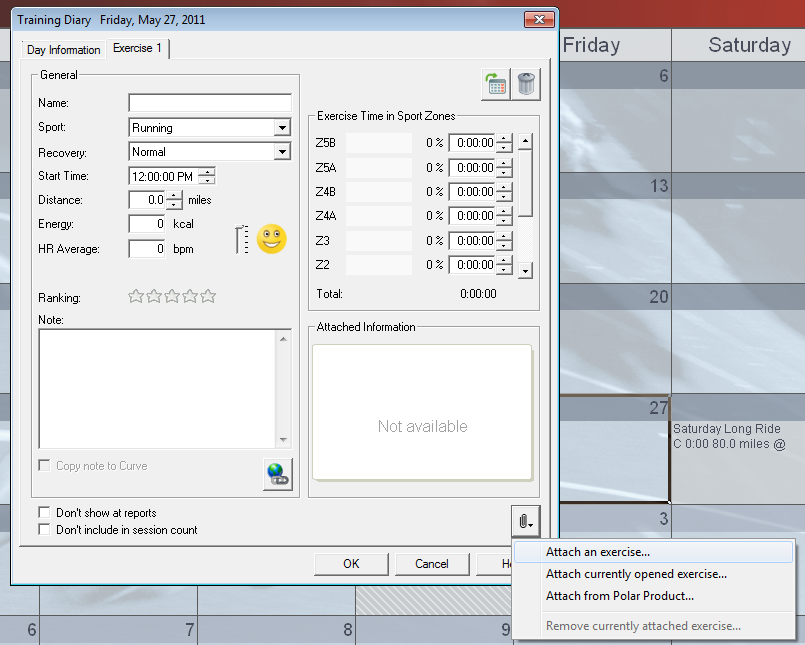
Task: Expand the Recovery dropdown showing Normal
Action: pyautogui.click(x=209, y=151)
